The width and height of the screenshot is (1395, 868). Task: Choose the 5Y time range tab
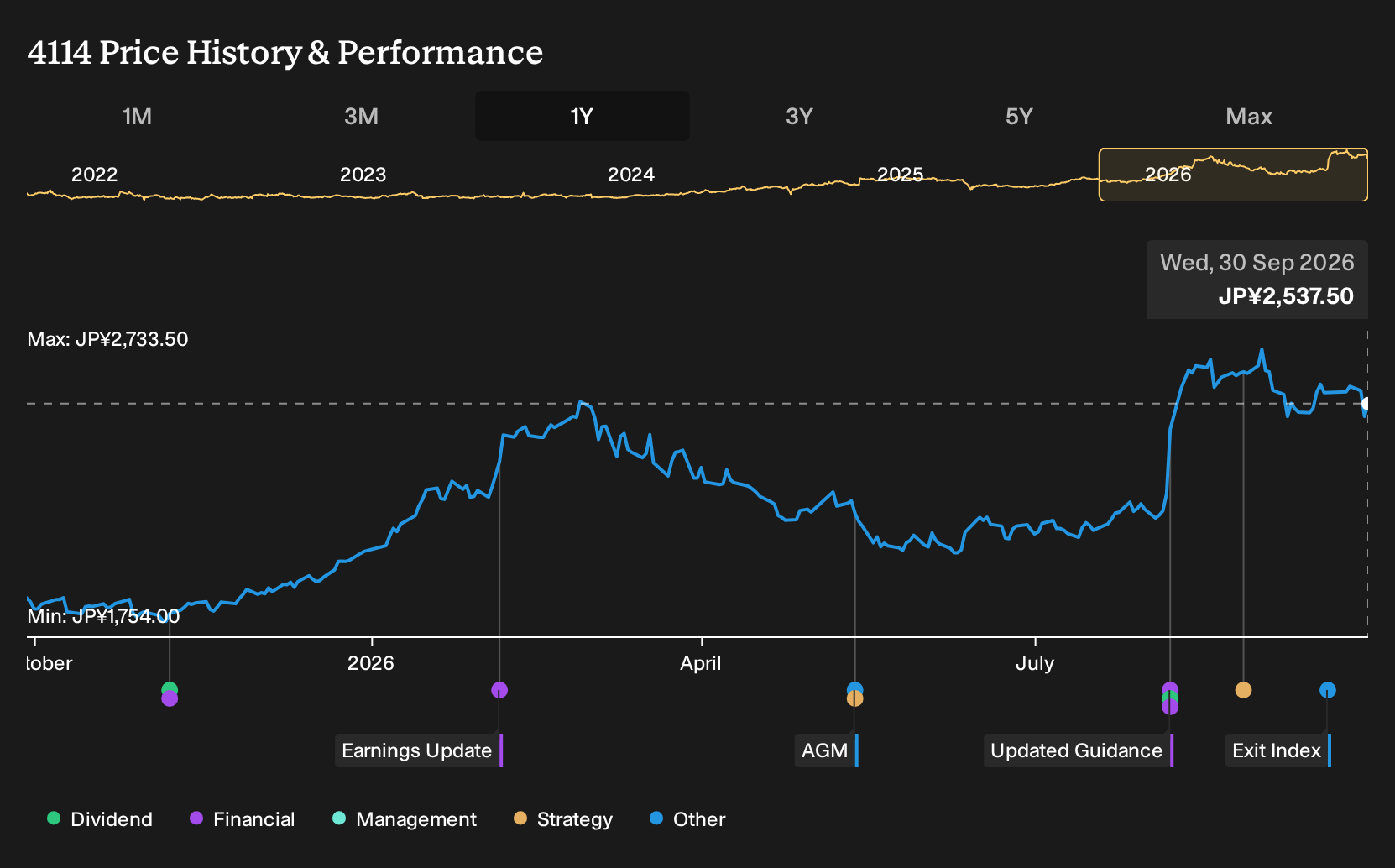coord(1019,116)
